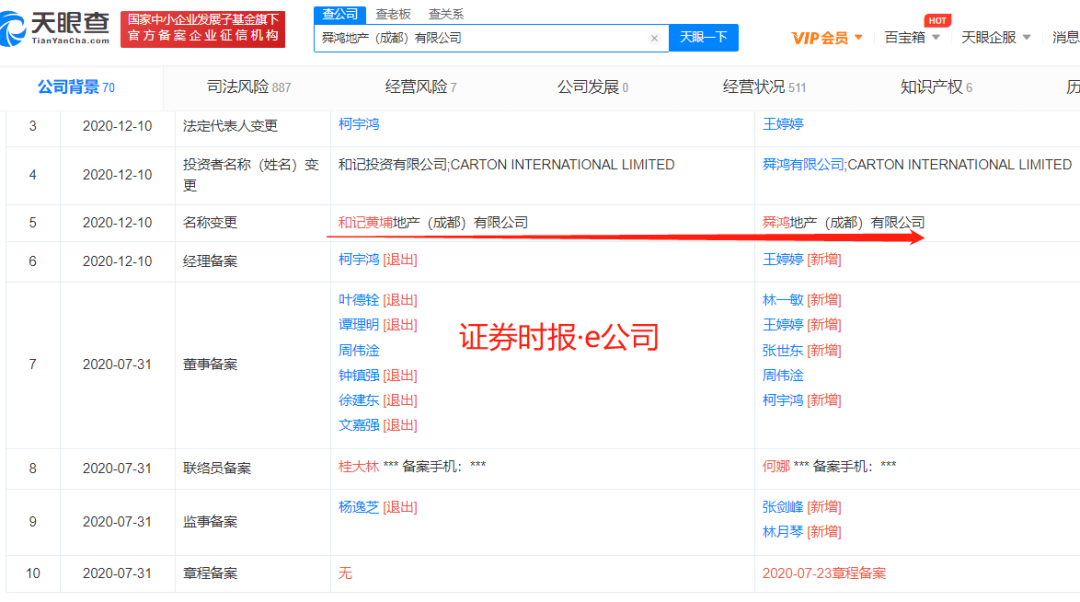1080x602 pixels.
Task: Open the 公司背景 70 tab
Action: click(76, 87)
